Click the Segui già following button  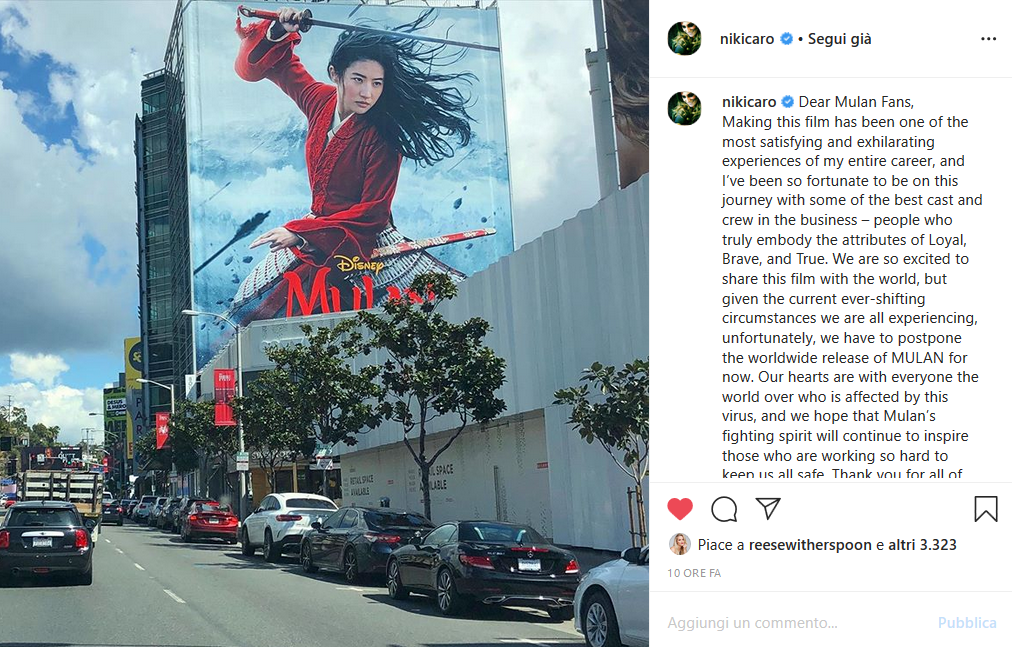[839, 39]
